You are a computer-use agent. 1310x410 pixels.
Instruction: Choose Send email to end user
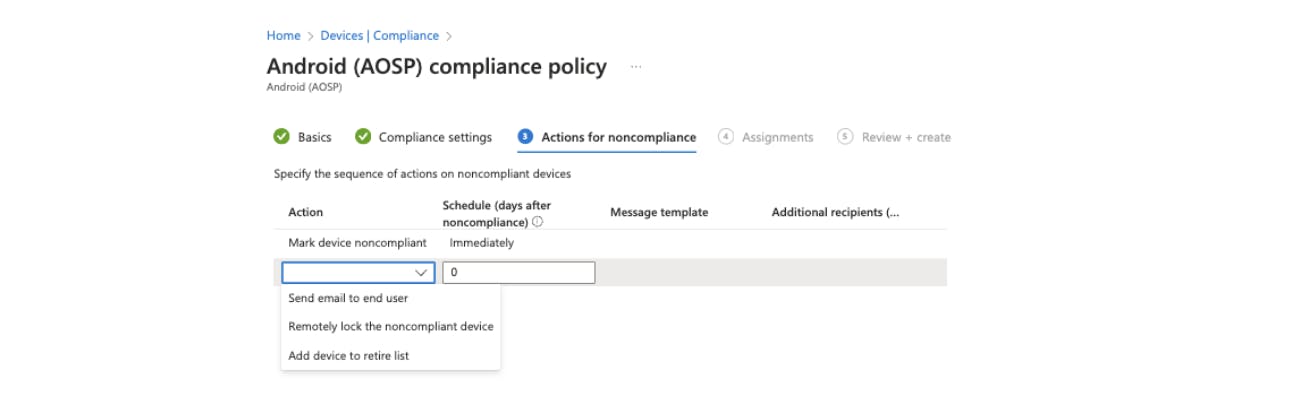coord(348,298)
